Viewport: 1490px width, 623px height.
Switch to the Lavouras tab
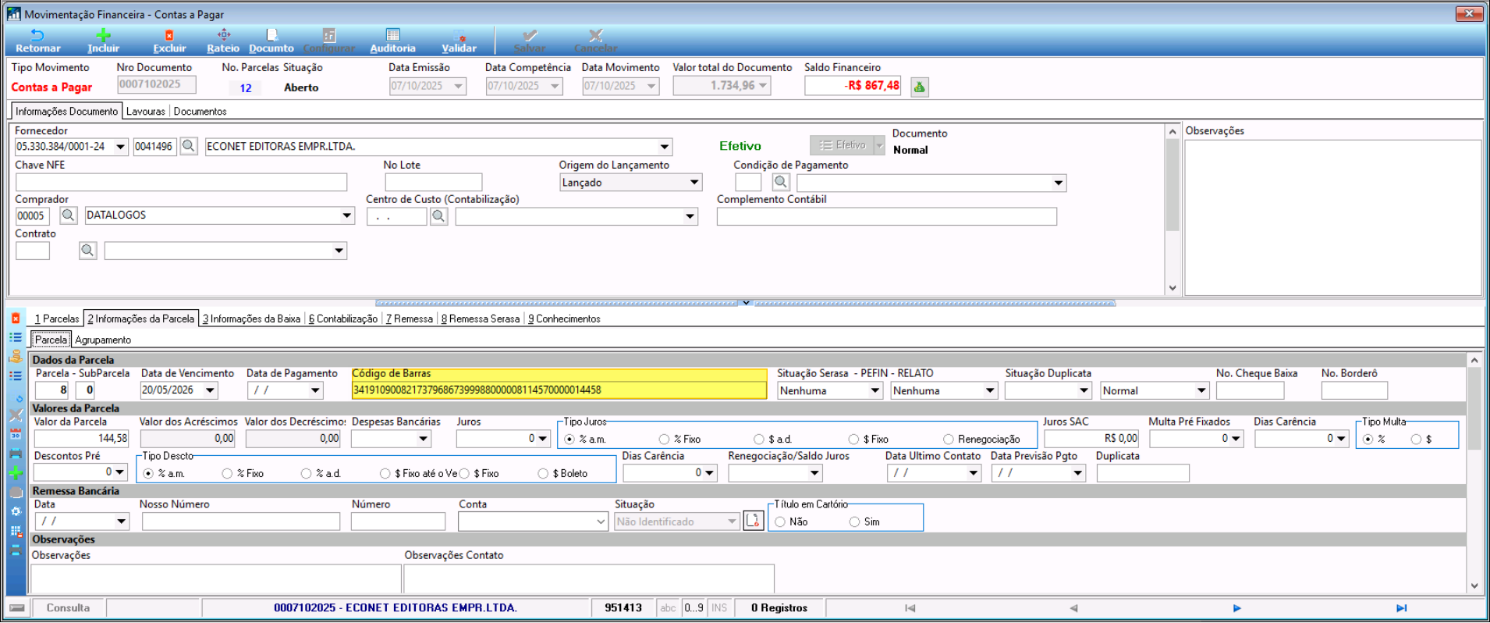click(146, 111)
